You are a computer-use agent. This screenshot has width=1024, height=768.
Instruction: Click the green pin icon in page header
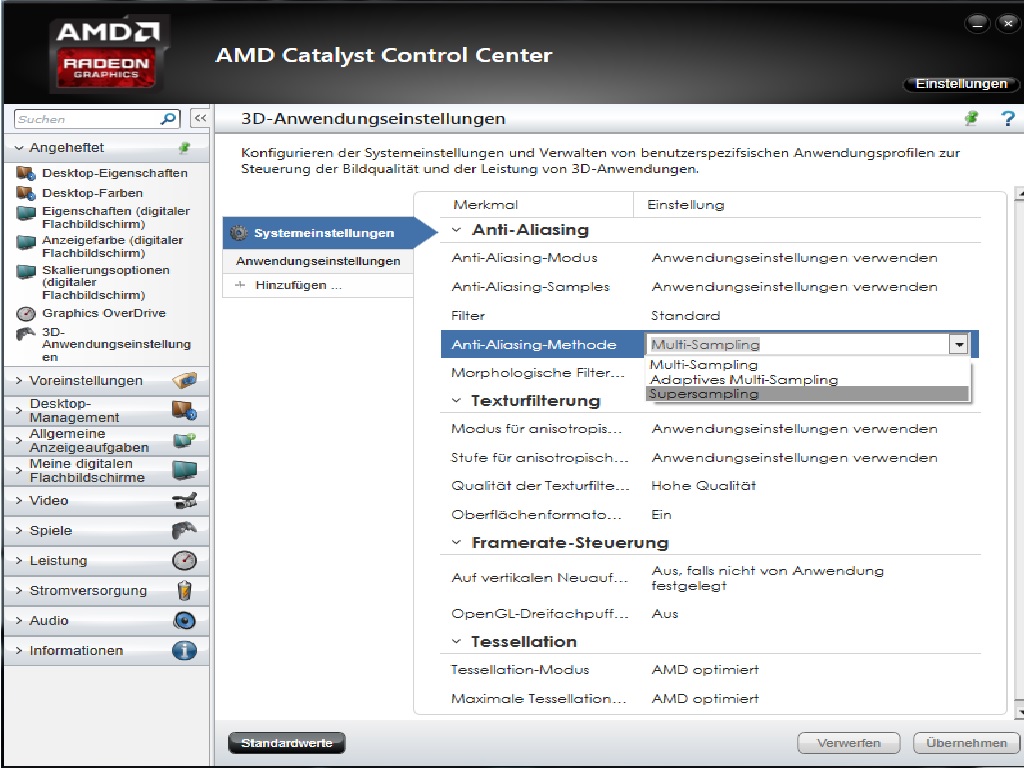pos(972,118)
